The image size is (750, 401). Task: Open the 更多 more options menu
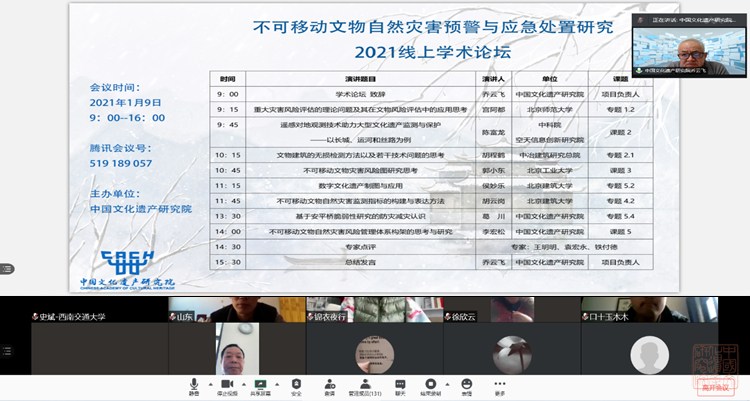499,385
